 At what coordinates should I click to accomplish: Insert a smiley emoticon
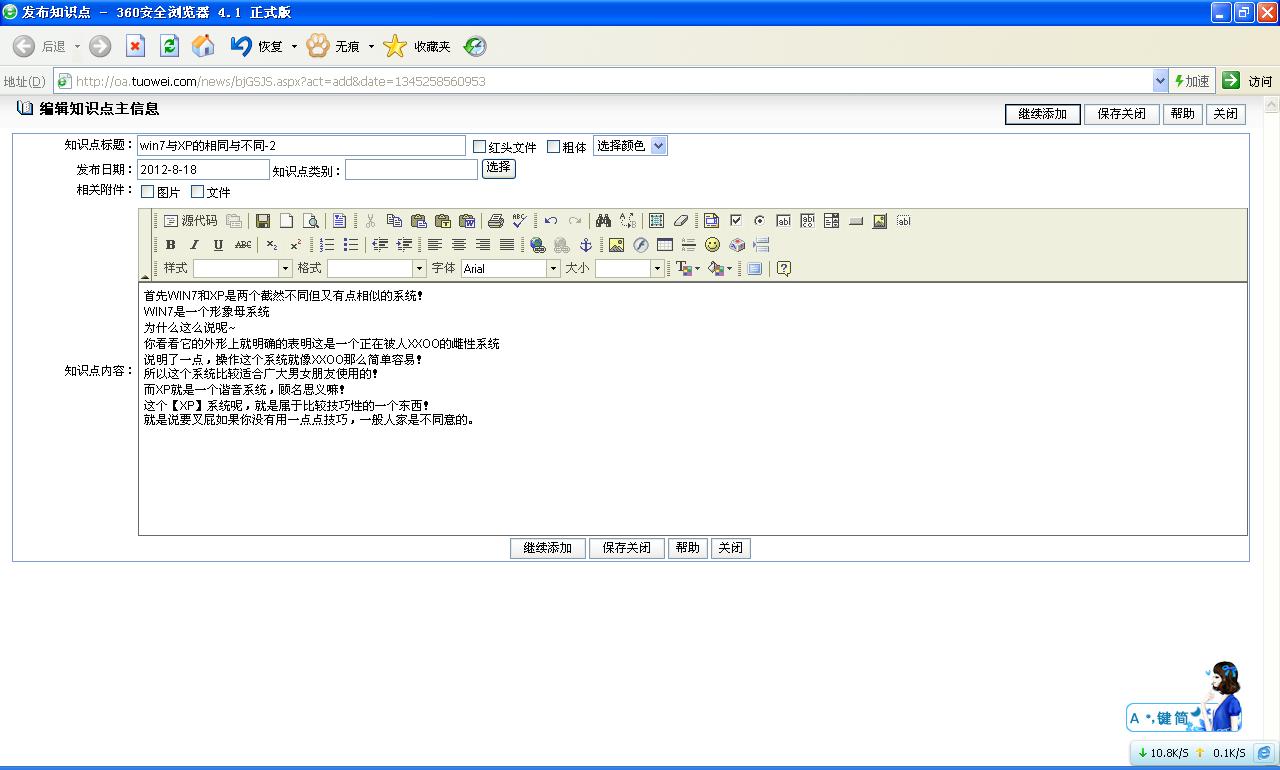coord(712,245)
